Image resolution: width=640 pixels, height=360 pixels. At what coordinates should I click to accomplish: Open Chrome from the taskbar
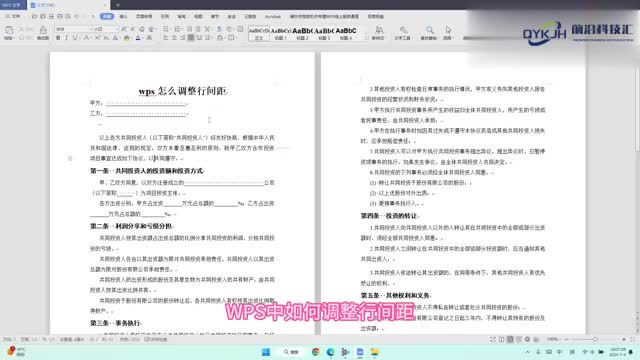pyautogui.click(x=316, y=352)
